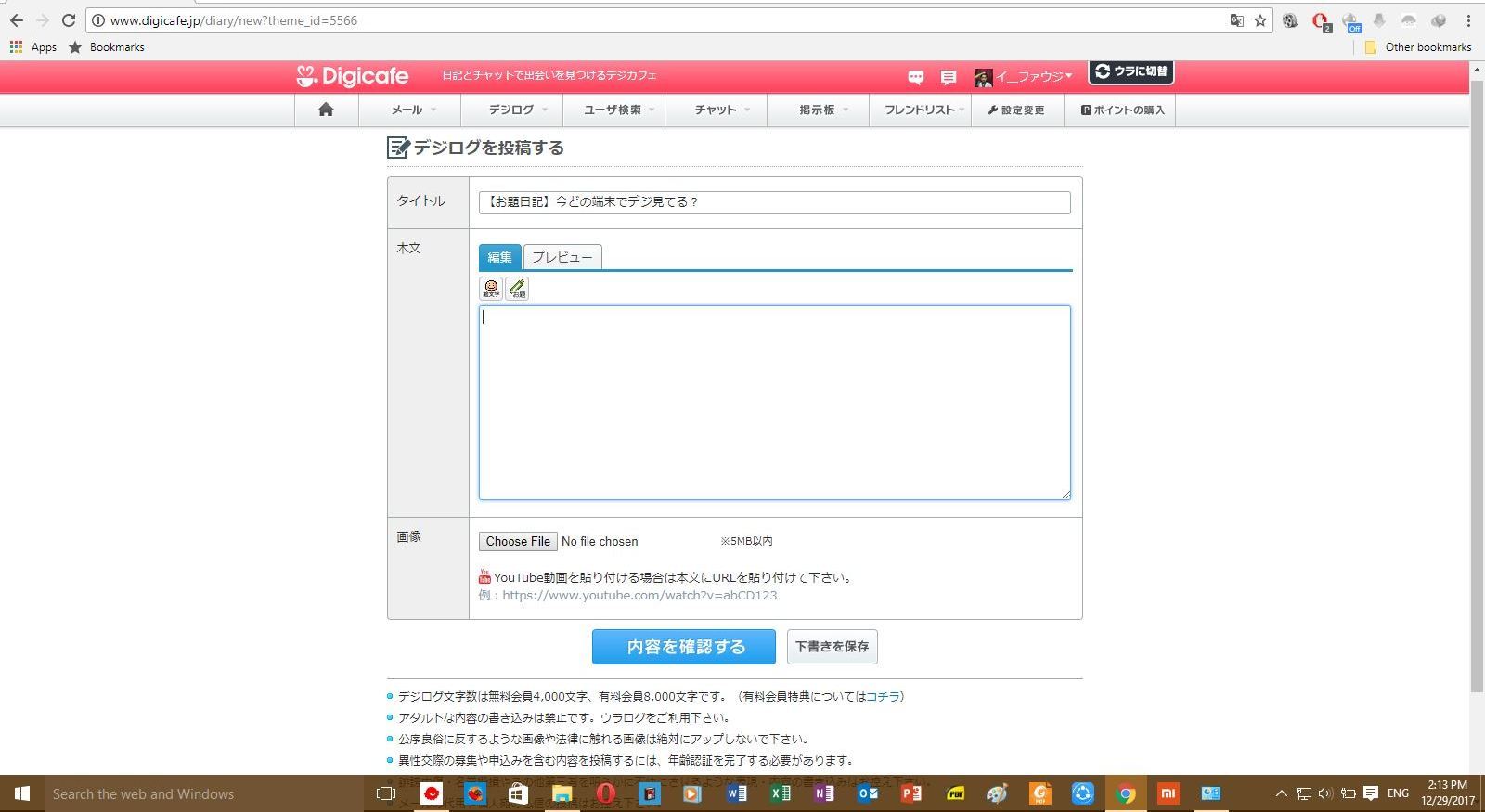This screenshot has width=1485, height=812.
Task: Open the チャット dropdown menu
Action: click(x=722, y=110)
